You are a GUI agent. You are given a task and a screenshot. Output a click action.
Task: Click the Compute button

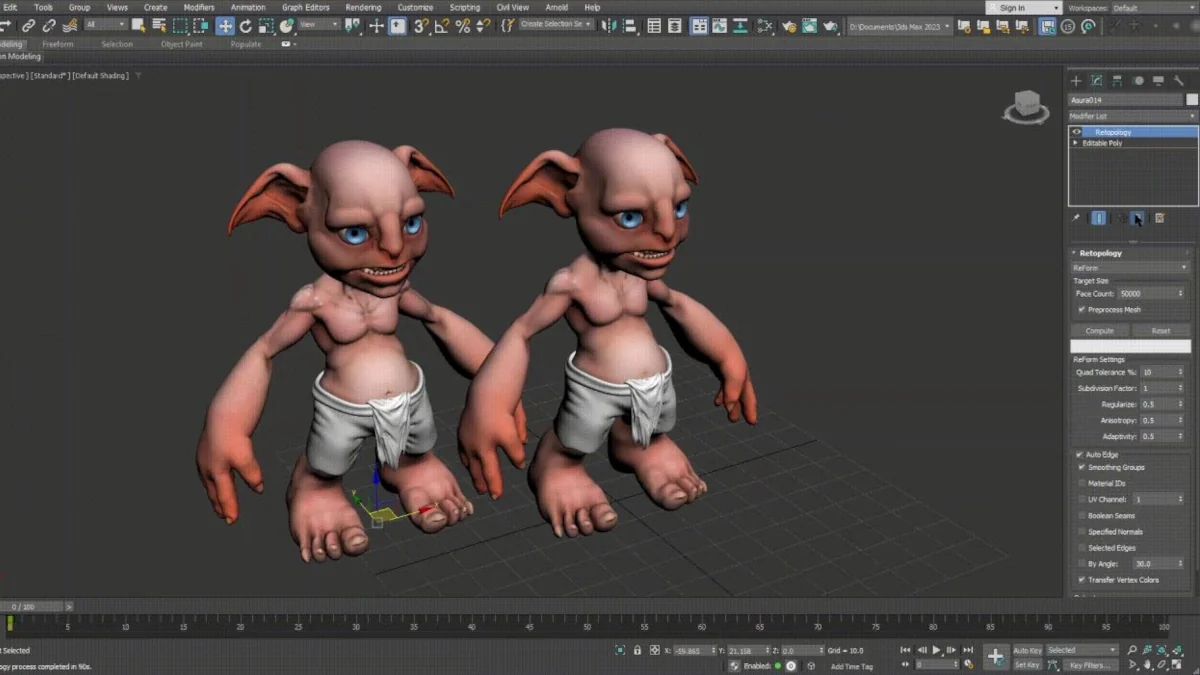(x=1099, y=331)
